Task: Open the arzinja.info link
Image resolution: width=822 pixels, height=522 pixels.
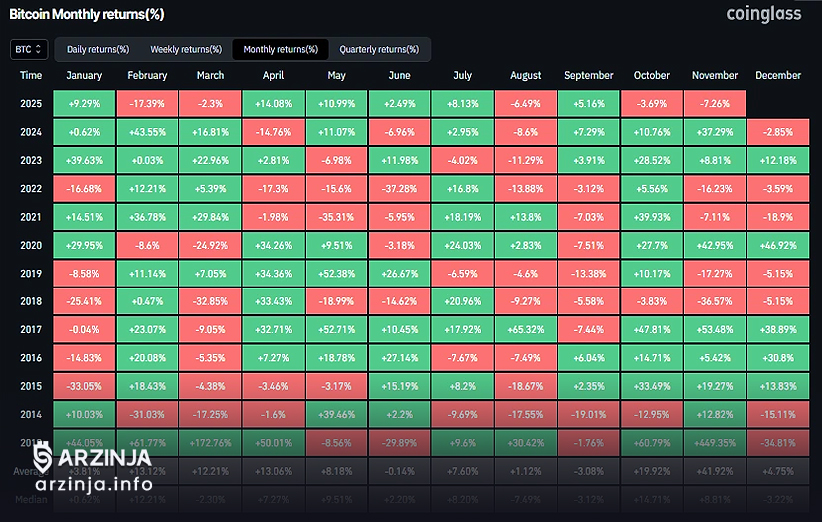Action: 92,485
